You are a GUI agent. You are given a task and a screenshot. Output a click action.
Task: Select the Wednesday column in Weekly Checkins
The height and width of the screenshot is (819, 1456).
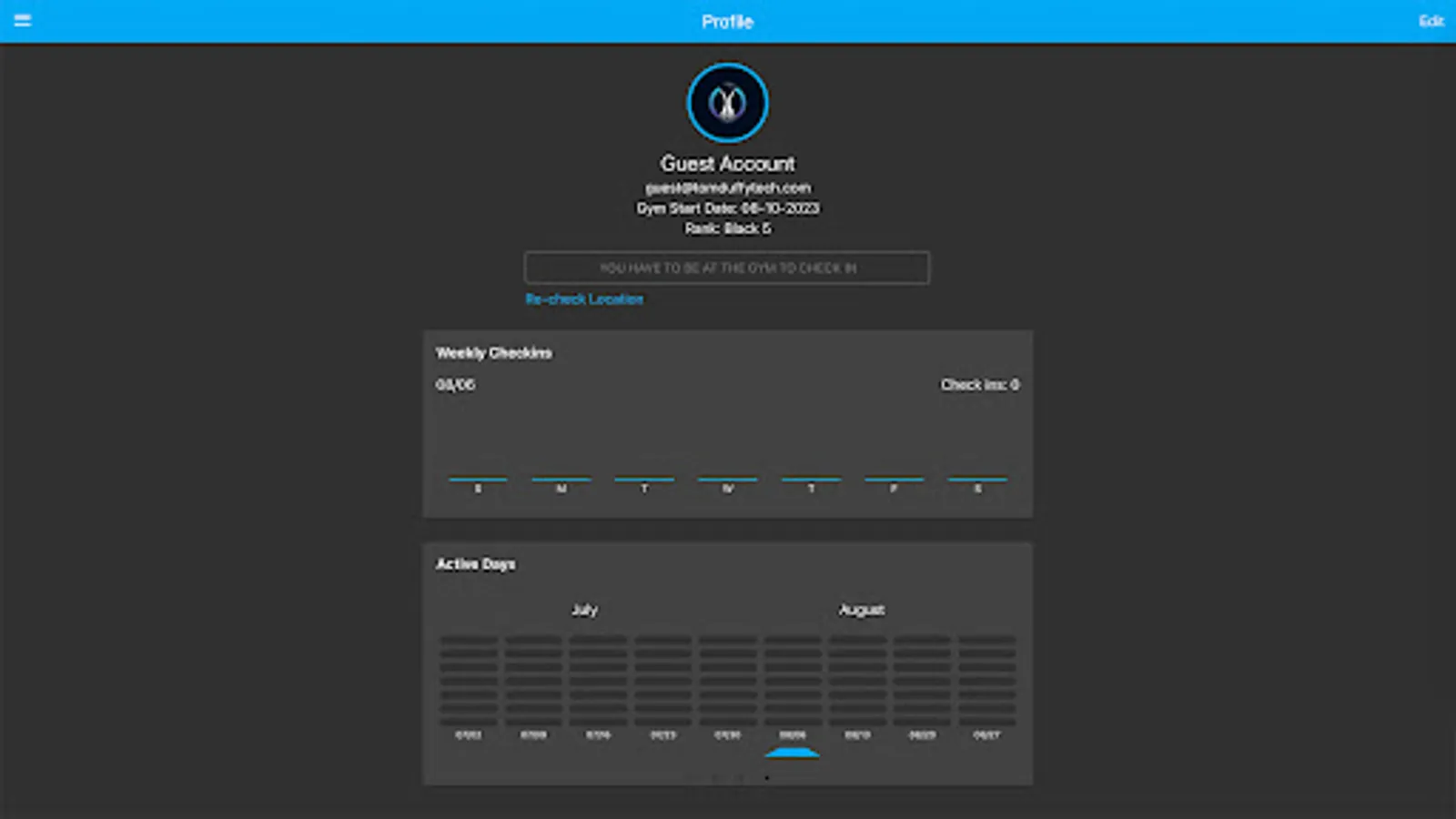(x=727, y=480)
